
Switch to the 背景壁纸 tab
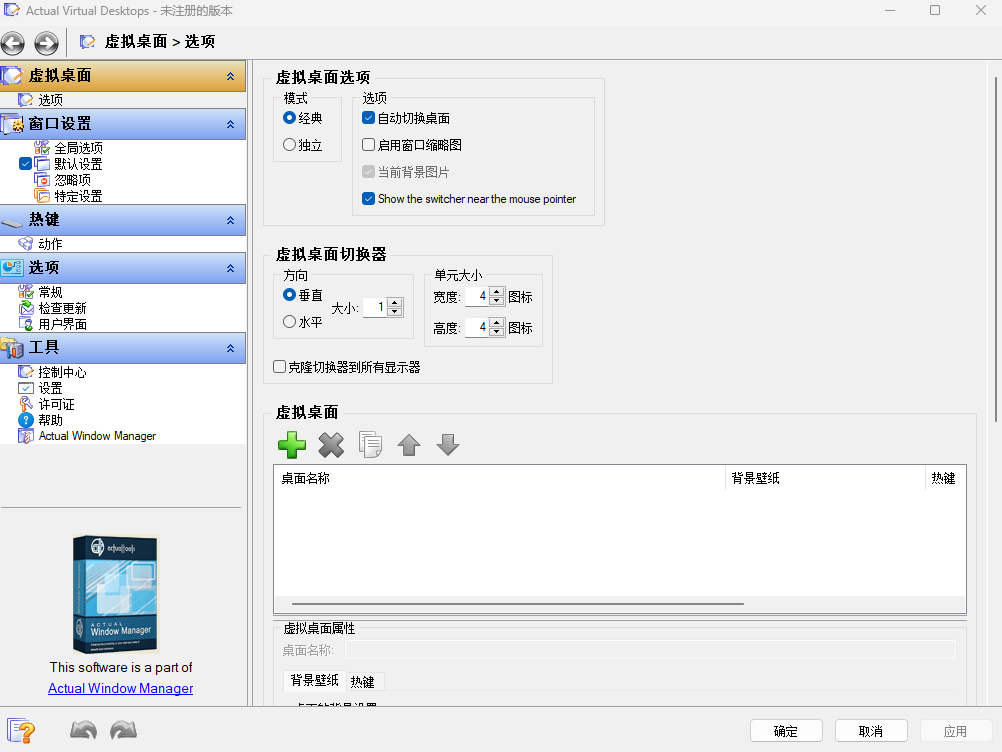(x=314, y=680)
